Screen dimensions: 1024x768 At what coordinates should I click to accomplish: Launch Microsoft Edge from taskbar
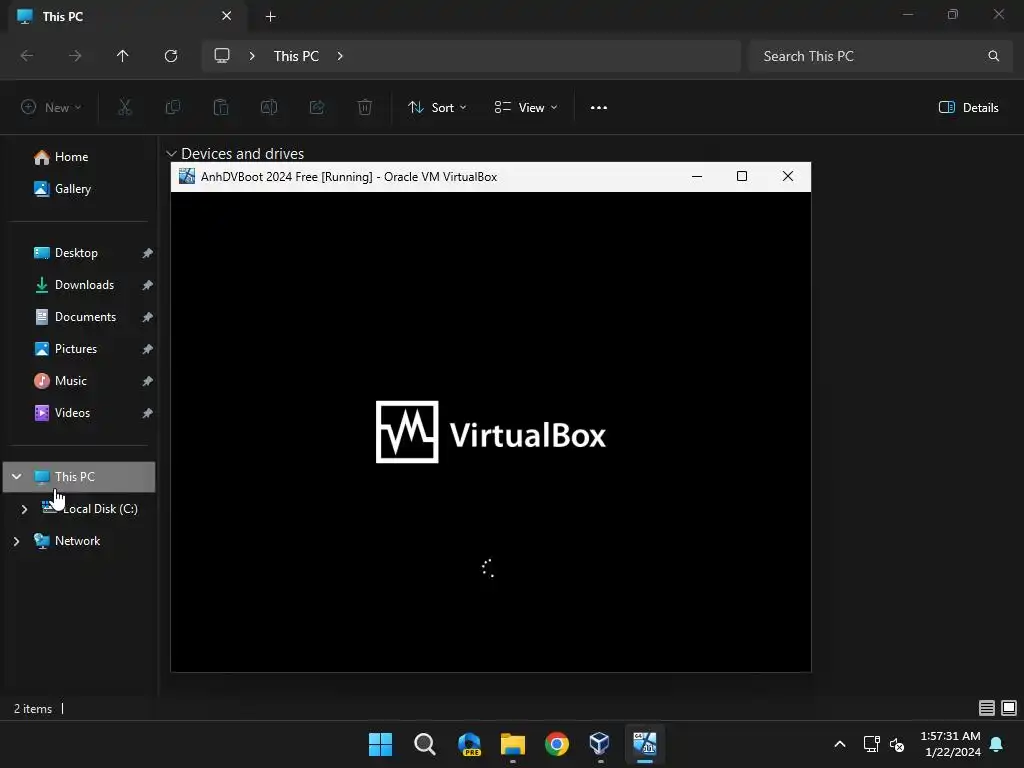(469, 744)
